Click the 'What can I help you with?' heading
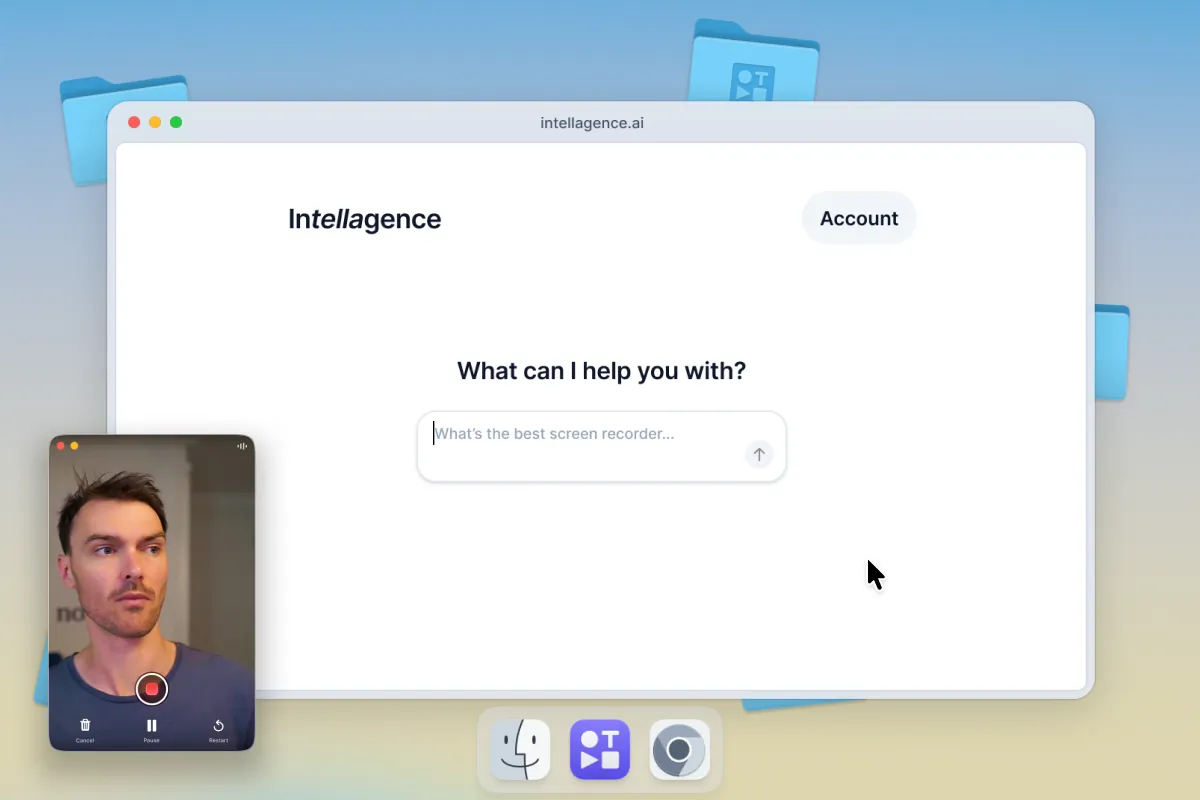Screen dimensions: 1200x800 pos(602,371)
